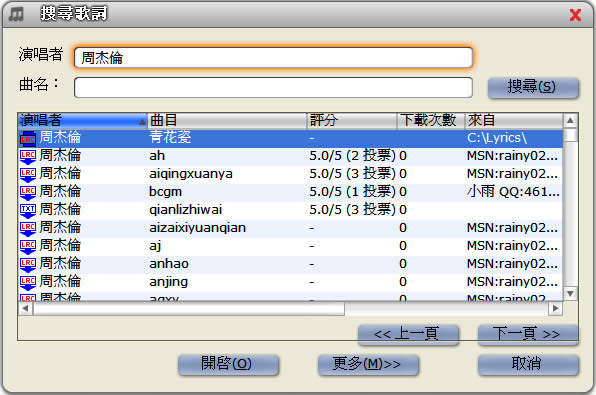
Task: Close the 搜尋歌詞 dialog with red X
Action: tap(575, 15)
